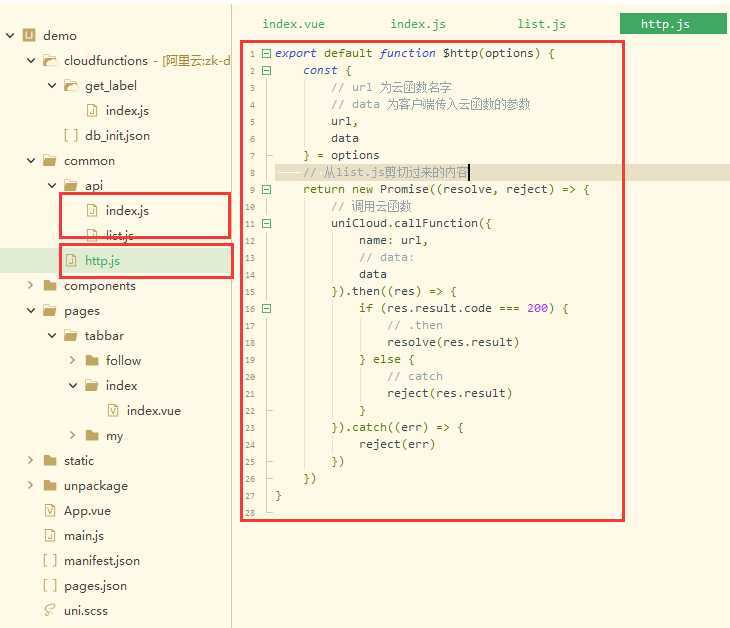Click the manifest.json bracket icon

(x=50, y=560)
